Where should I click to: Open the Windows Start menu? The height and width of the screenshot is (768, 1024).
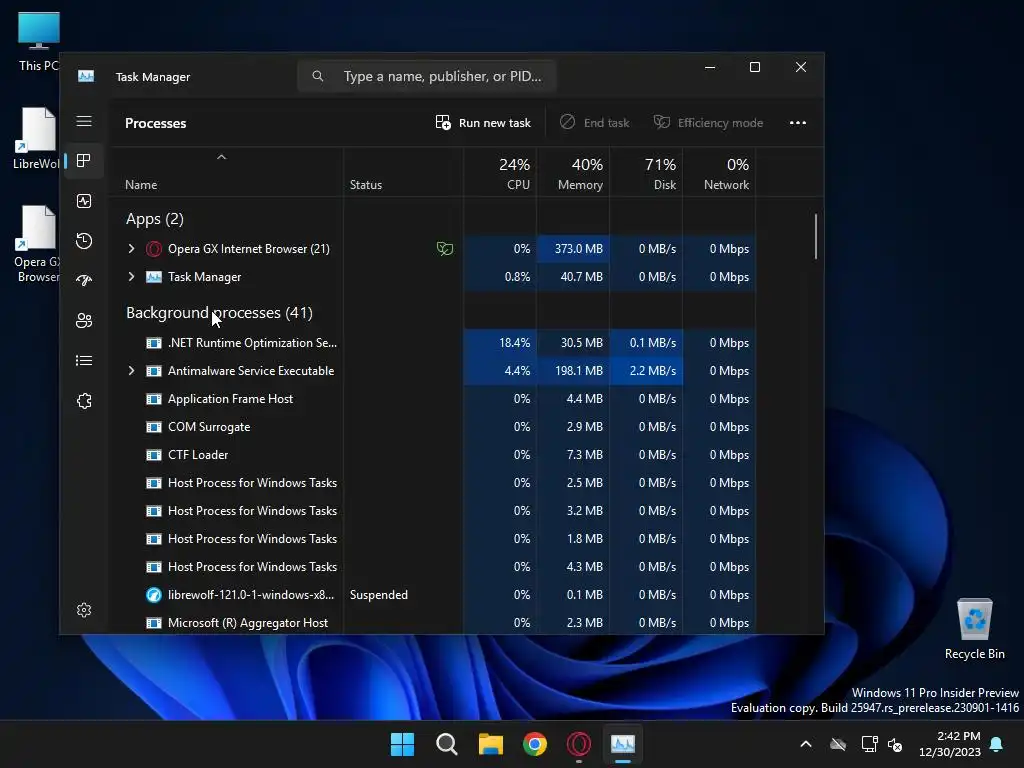coord(402,744)
